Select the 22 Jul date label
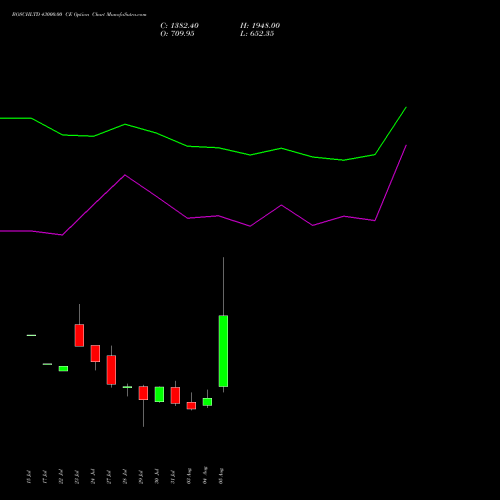 click(x=61, y=477)
